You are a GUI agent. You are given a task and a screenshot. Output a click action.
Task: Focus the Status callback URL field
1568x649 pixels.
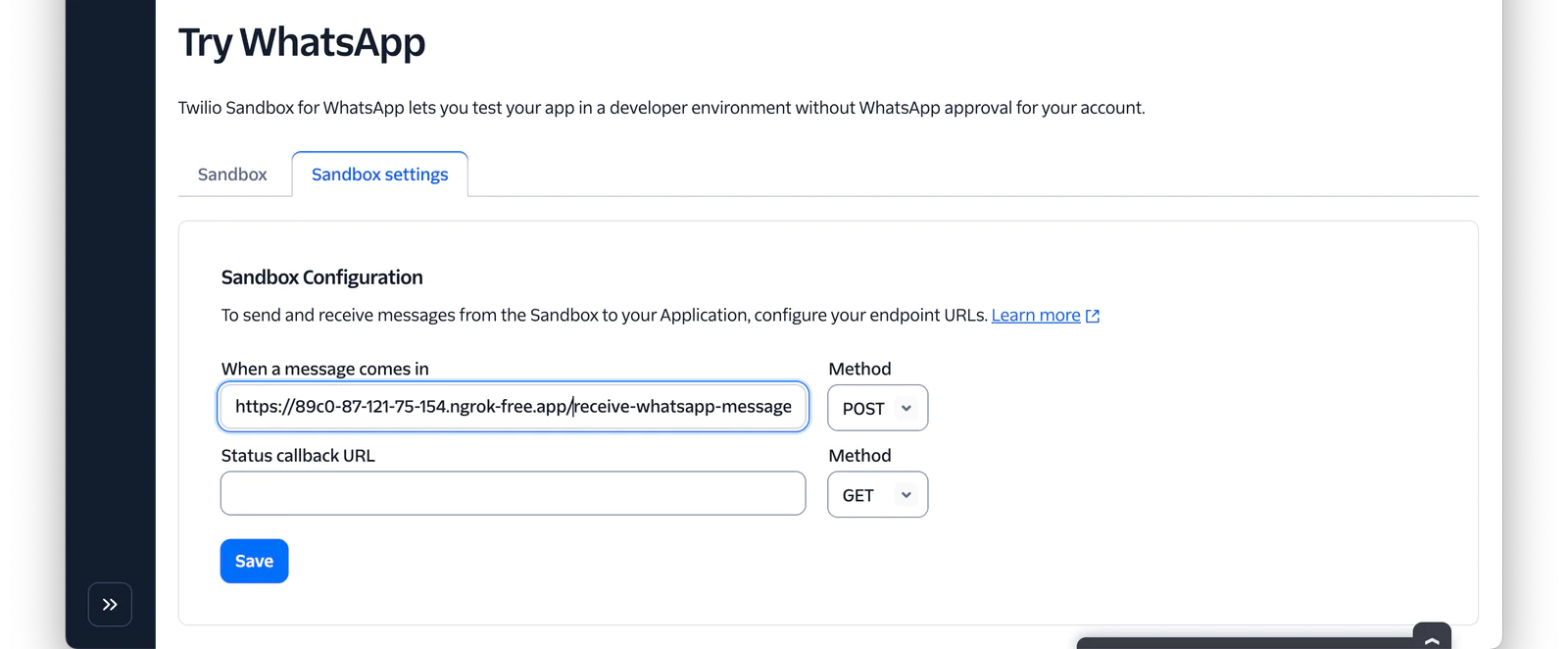[514, 493]
